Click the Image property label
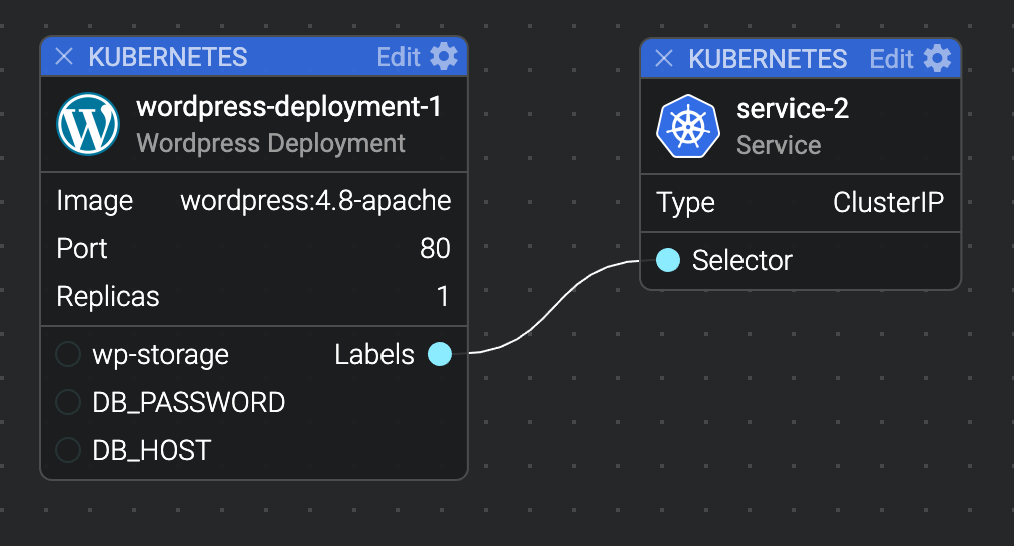 [x=94, y=201]
